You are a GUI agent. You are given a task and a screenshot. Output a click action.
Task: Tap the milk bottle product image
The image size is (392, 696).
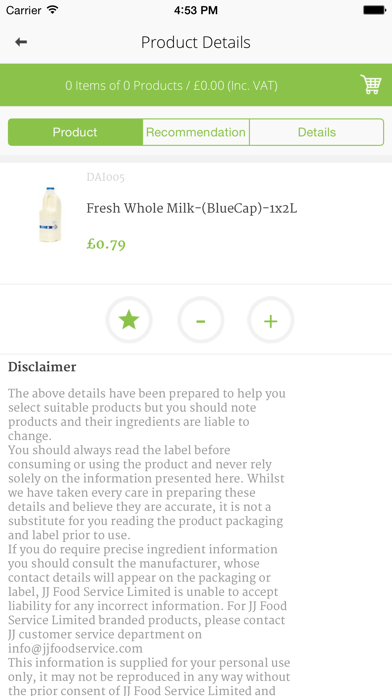coord(50,215)
